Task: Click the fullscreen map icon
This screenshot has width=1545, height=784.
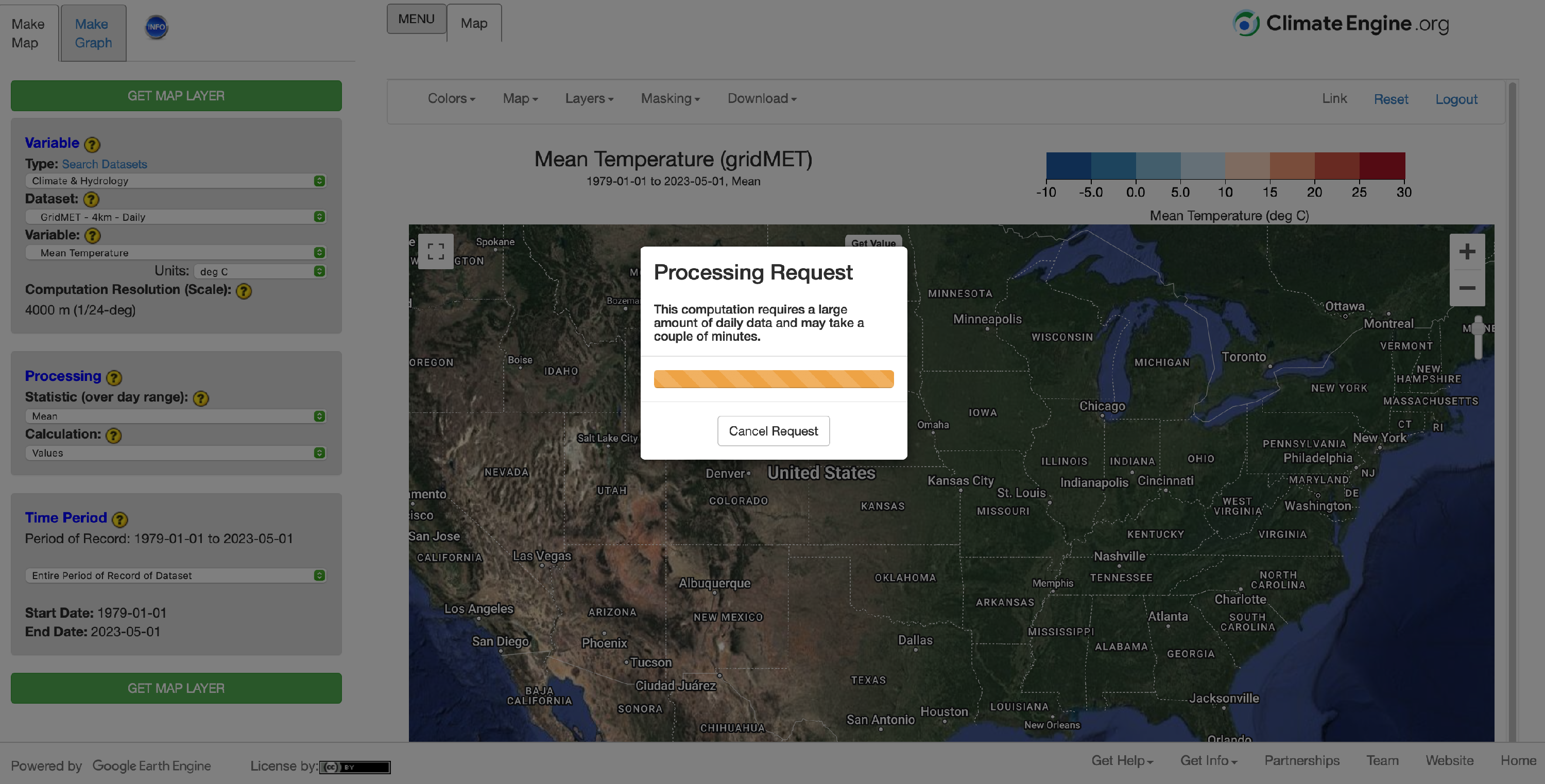Action: (435, 251)
